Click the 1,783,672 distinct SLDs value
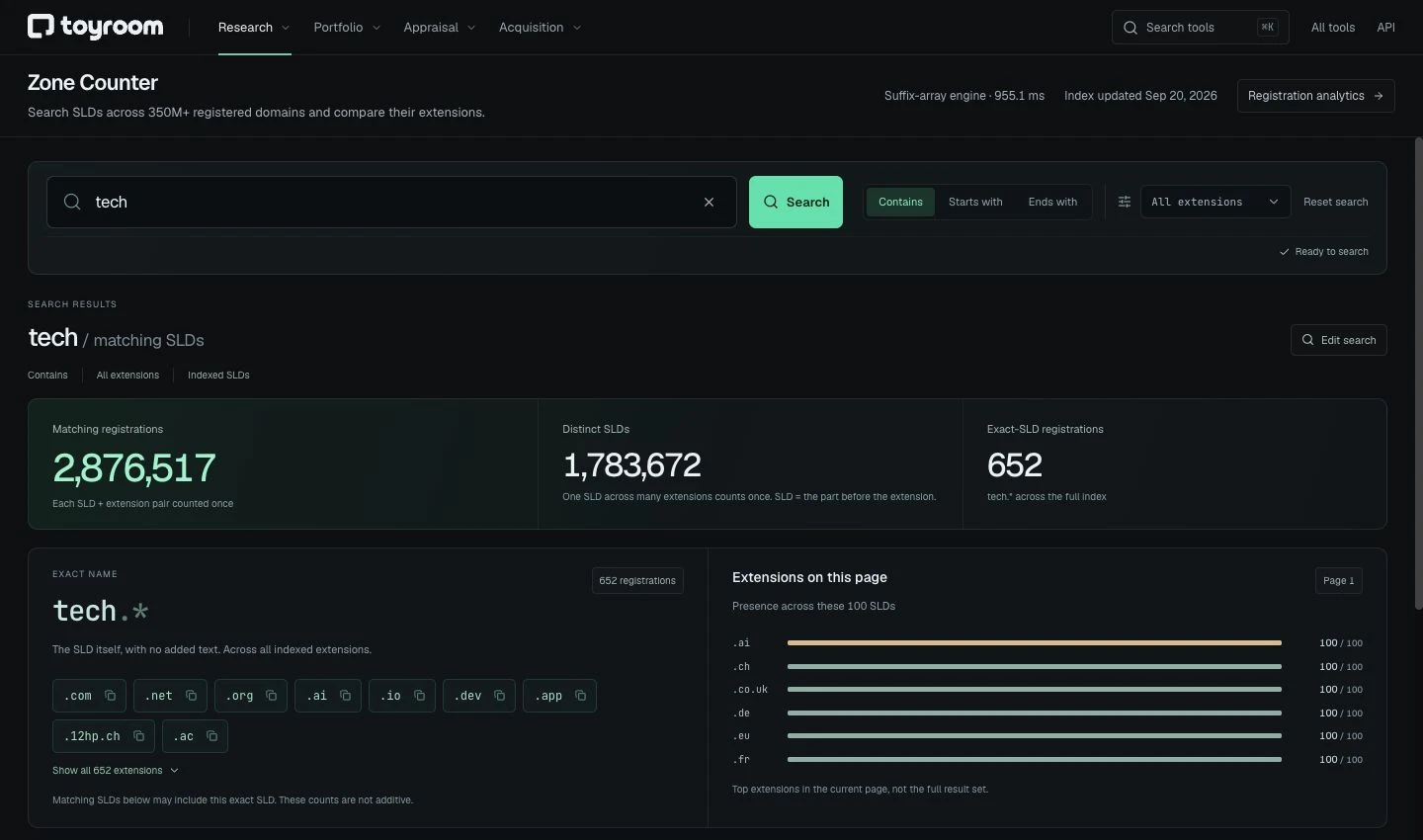Viewport: 1423px width, 840px height. pos(631,465)
